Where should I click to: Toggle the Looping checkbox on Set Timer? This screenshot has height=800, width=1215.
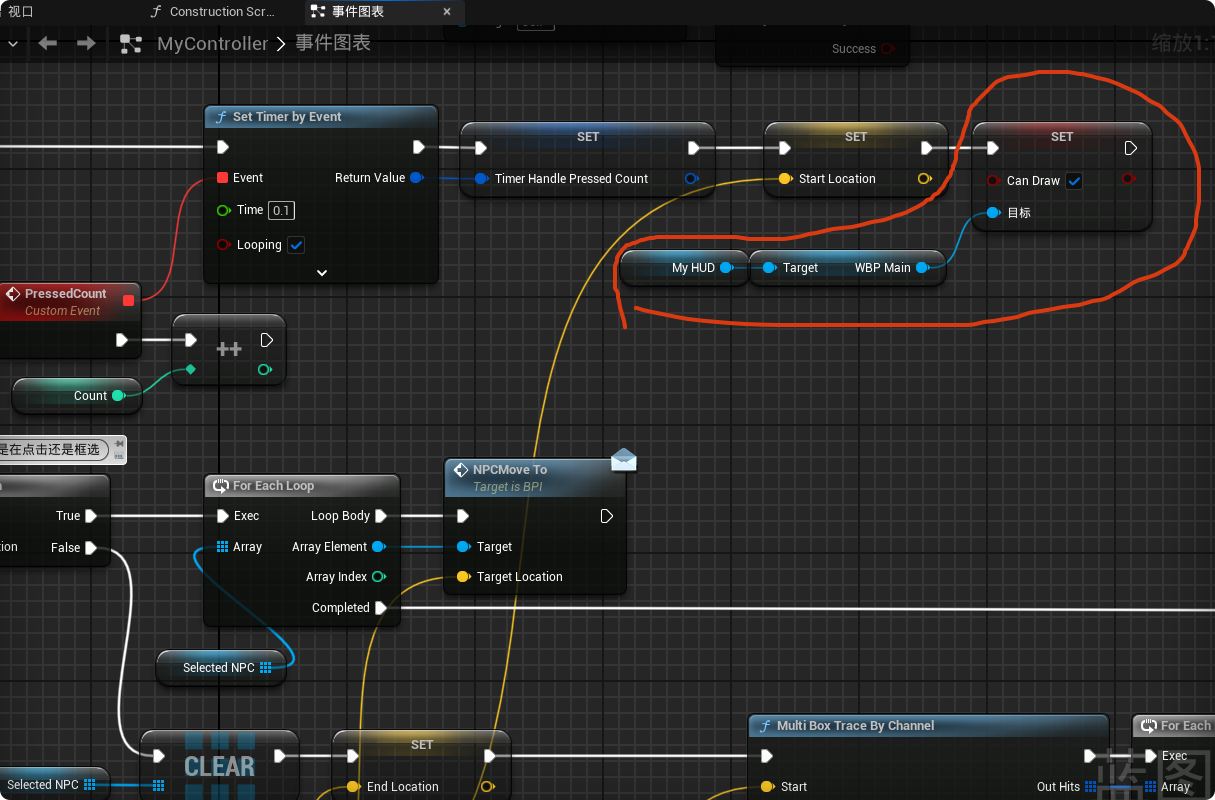[x=296, y=245]
